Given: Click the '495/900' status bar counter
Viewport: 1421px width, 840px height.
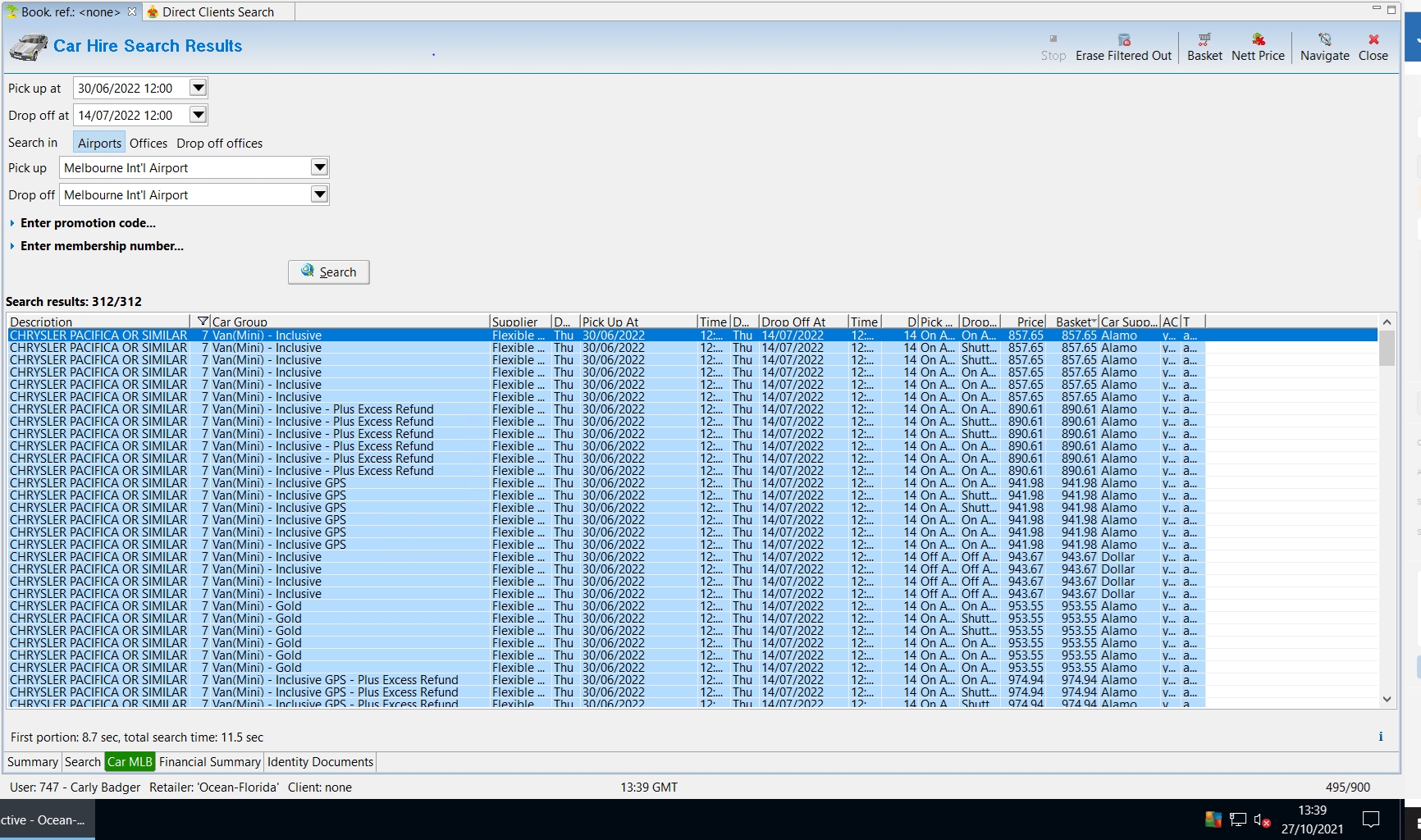Looking at the screenshot, I should tap(1348, 787).
